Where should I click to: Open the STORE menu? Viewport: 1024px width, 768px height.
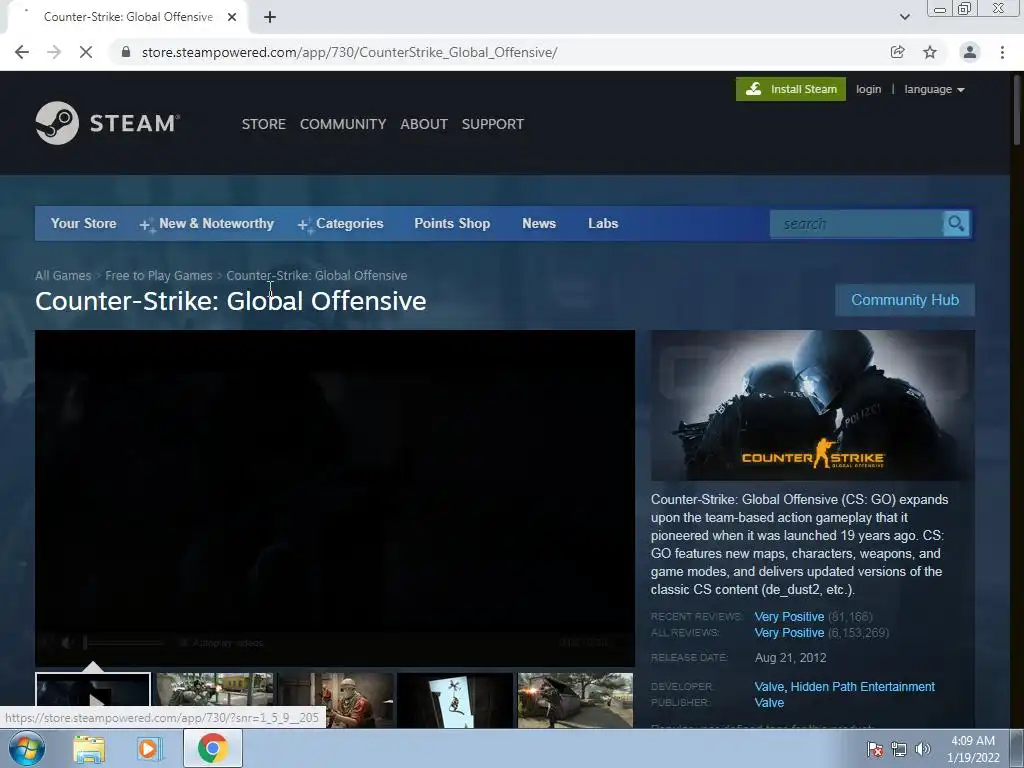(264, 124)
